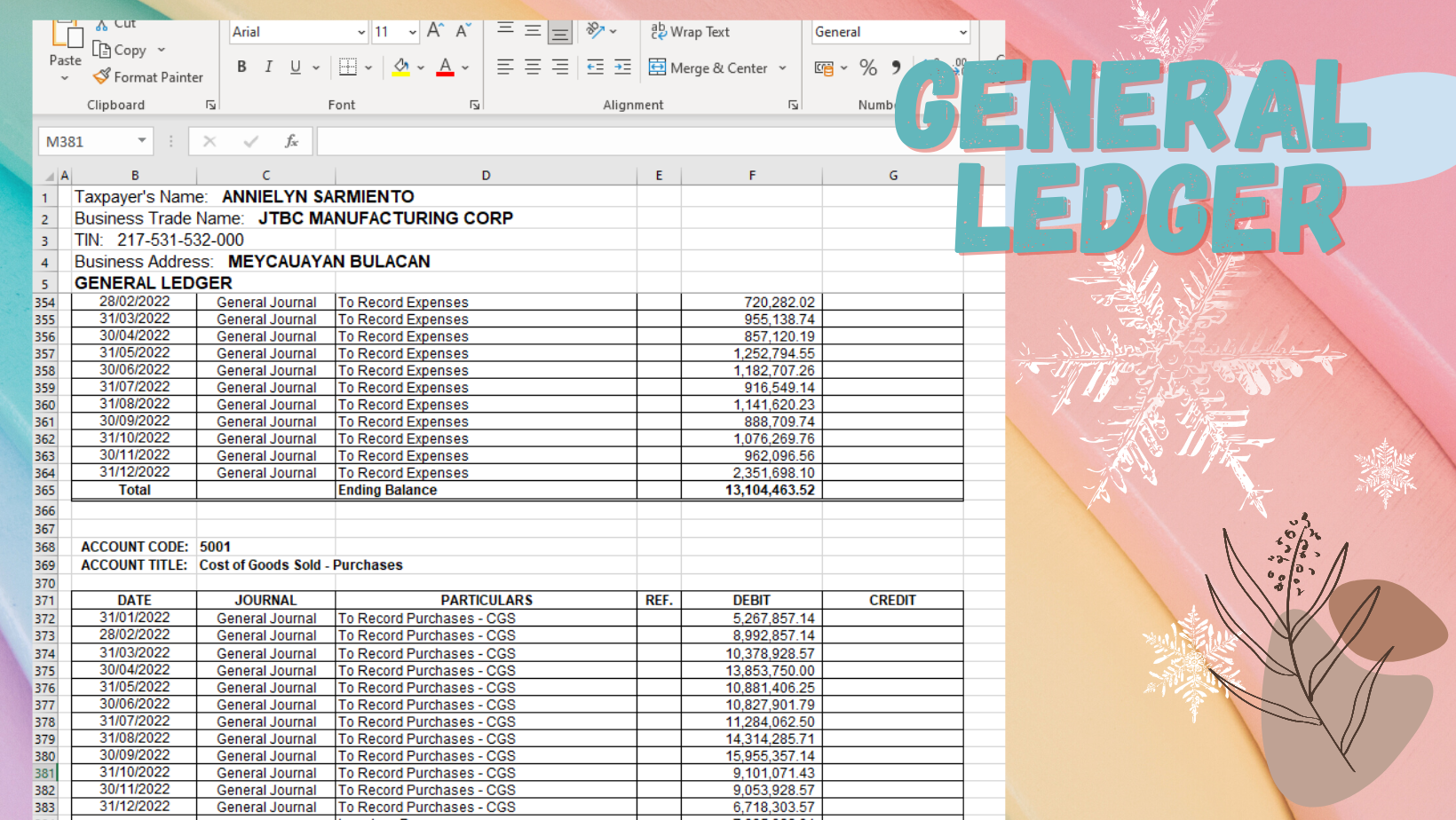
Task: Apply the red font color
Action: (x=446, y=67)
